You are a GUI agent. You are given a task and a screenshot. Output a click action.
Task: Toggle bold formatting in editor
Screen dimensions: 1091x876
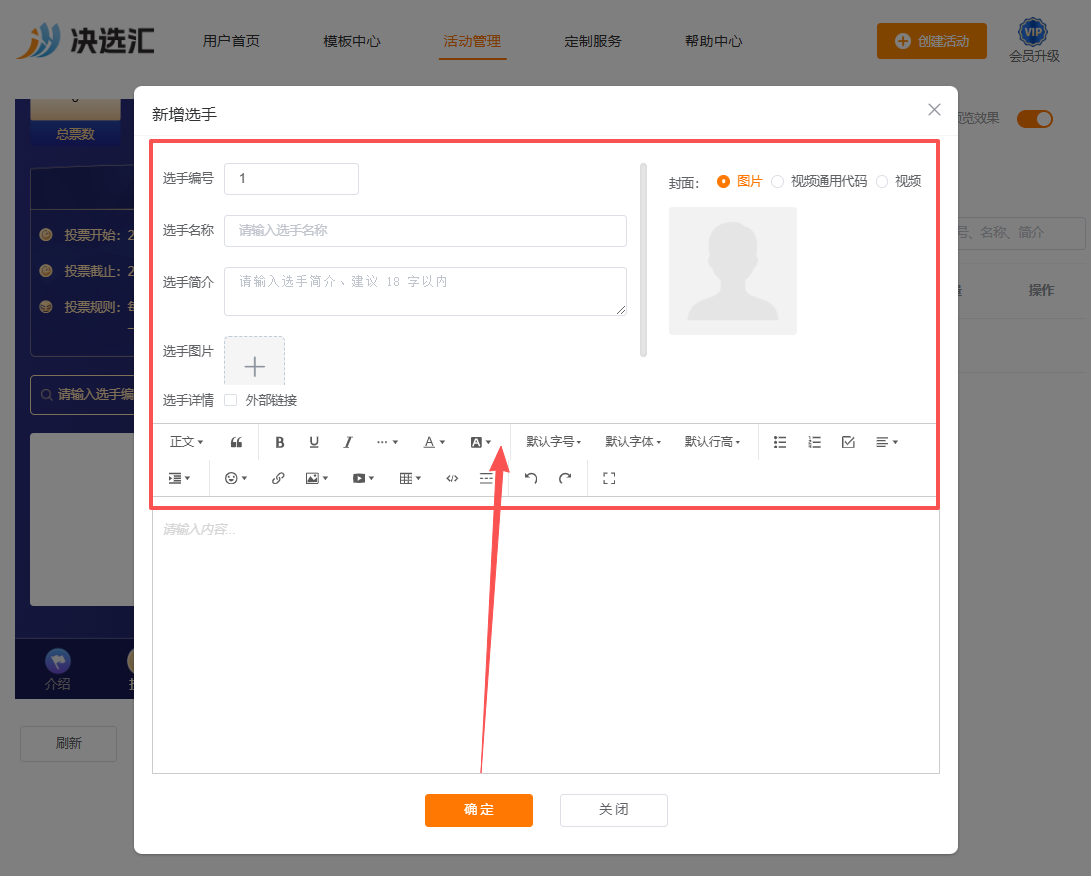pyautogui.click(x=280, y=442)
